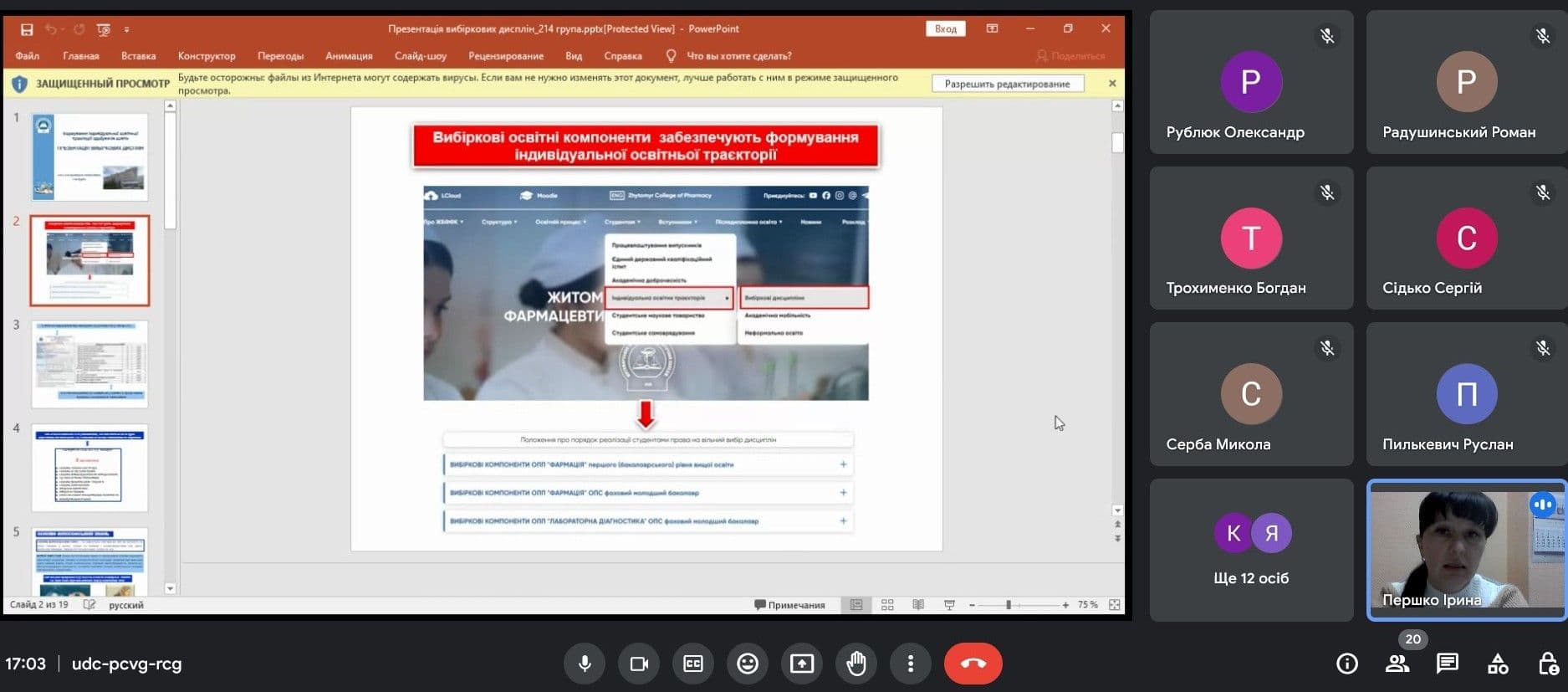Image resolution: width=1568 pixels, height=692 pixels.
Task: Click Разрешить редактирование button
Action: pyautogui.click(x=1008, y=84)
